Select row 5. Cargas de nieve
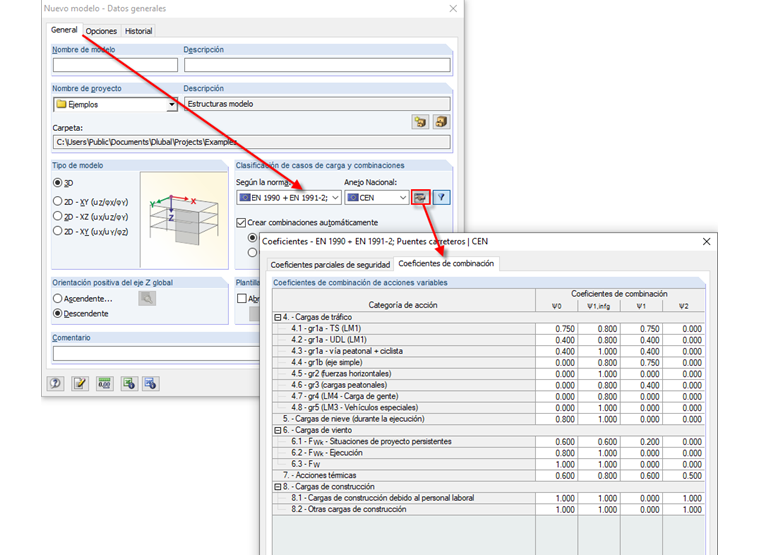Screen dimensions: 760x555 click(x=489, y=419)
